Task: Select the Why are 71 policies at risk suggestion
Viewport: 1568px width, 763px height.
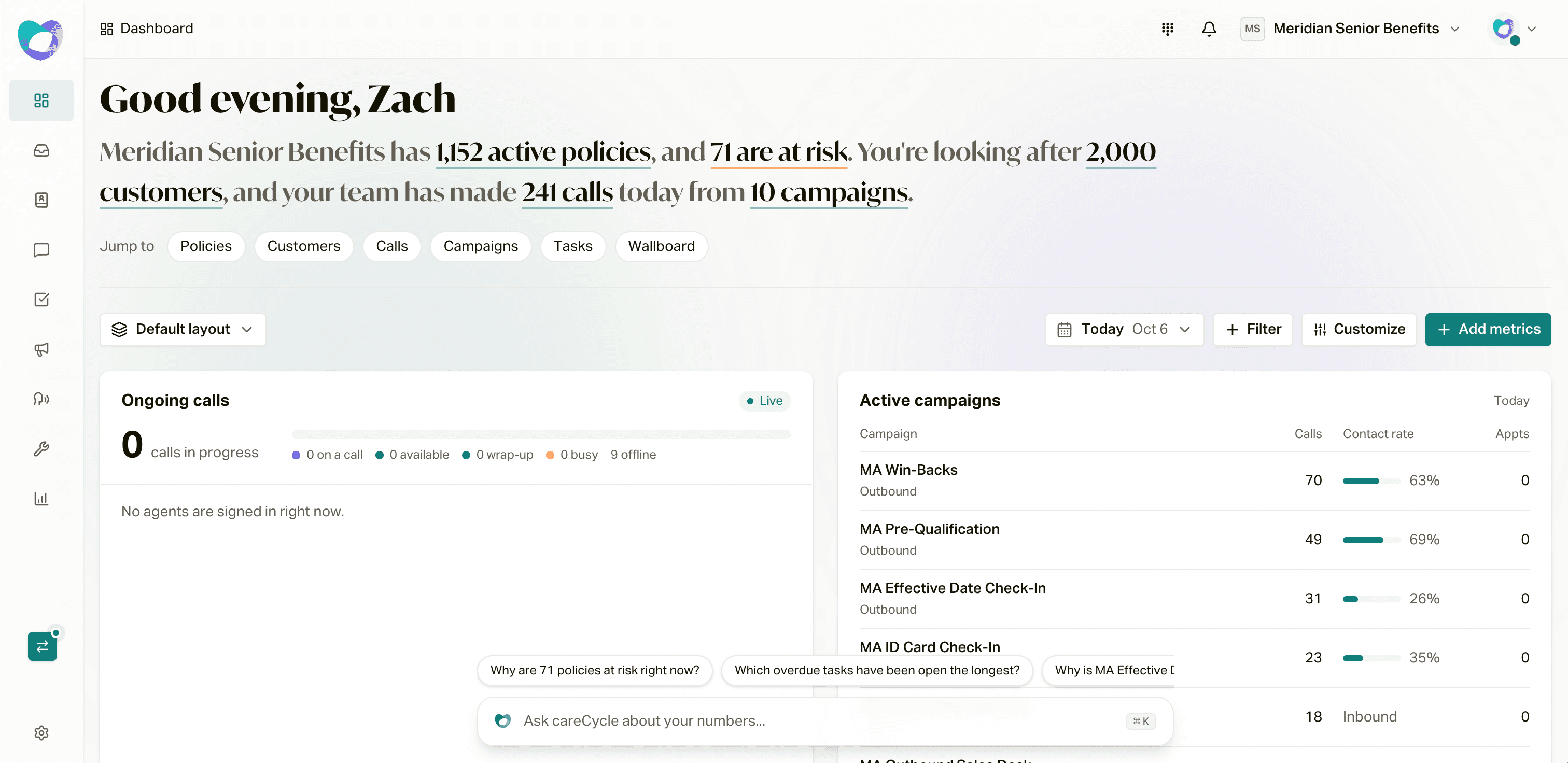Action: 595,670
